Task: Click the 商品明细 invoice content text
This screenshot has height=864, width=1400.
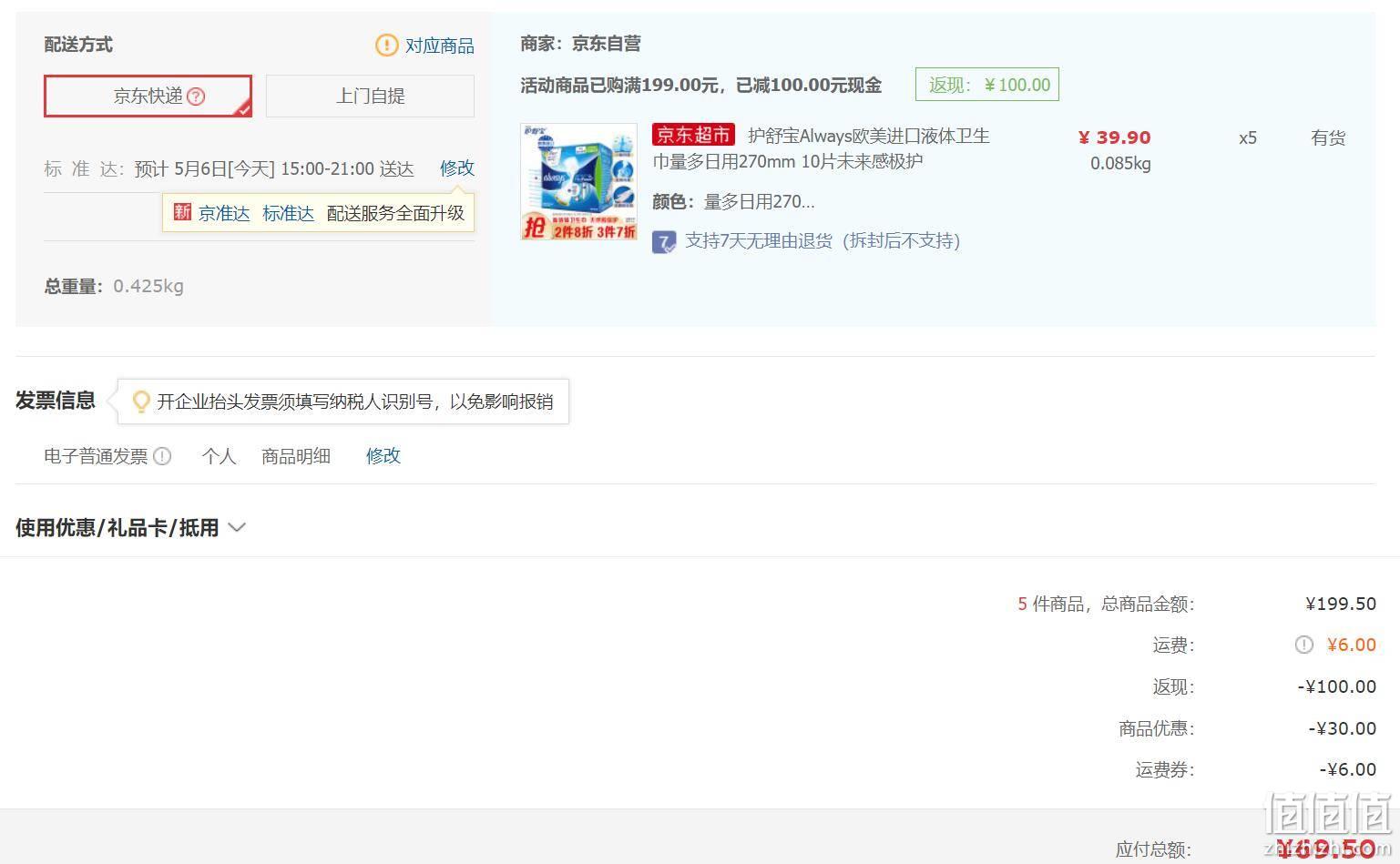Action: 296,456
